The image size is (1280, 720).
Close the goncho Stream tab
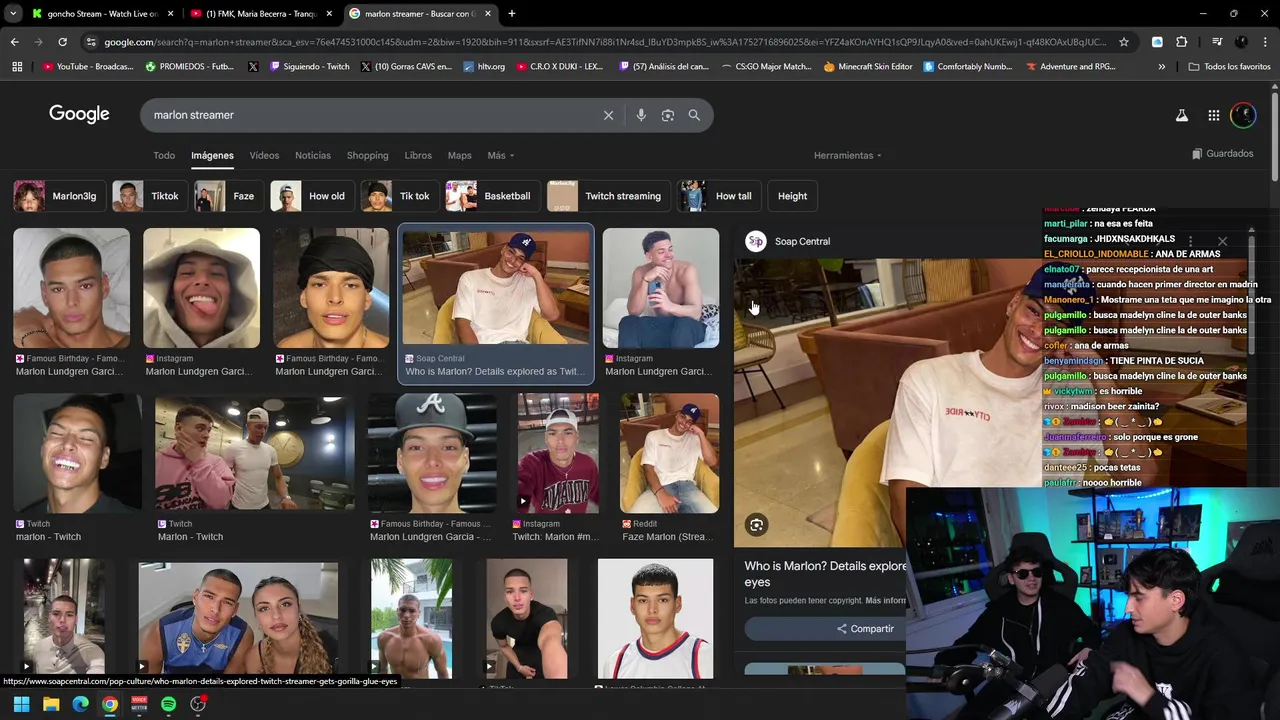[x=171, y=14]
